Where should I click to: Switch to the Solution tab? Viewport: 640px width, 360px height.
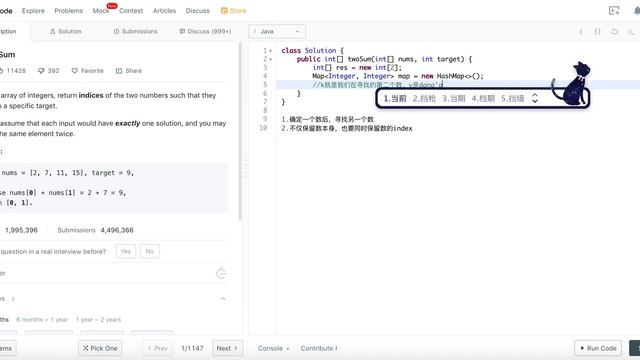coord(66,31)
